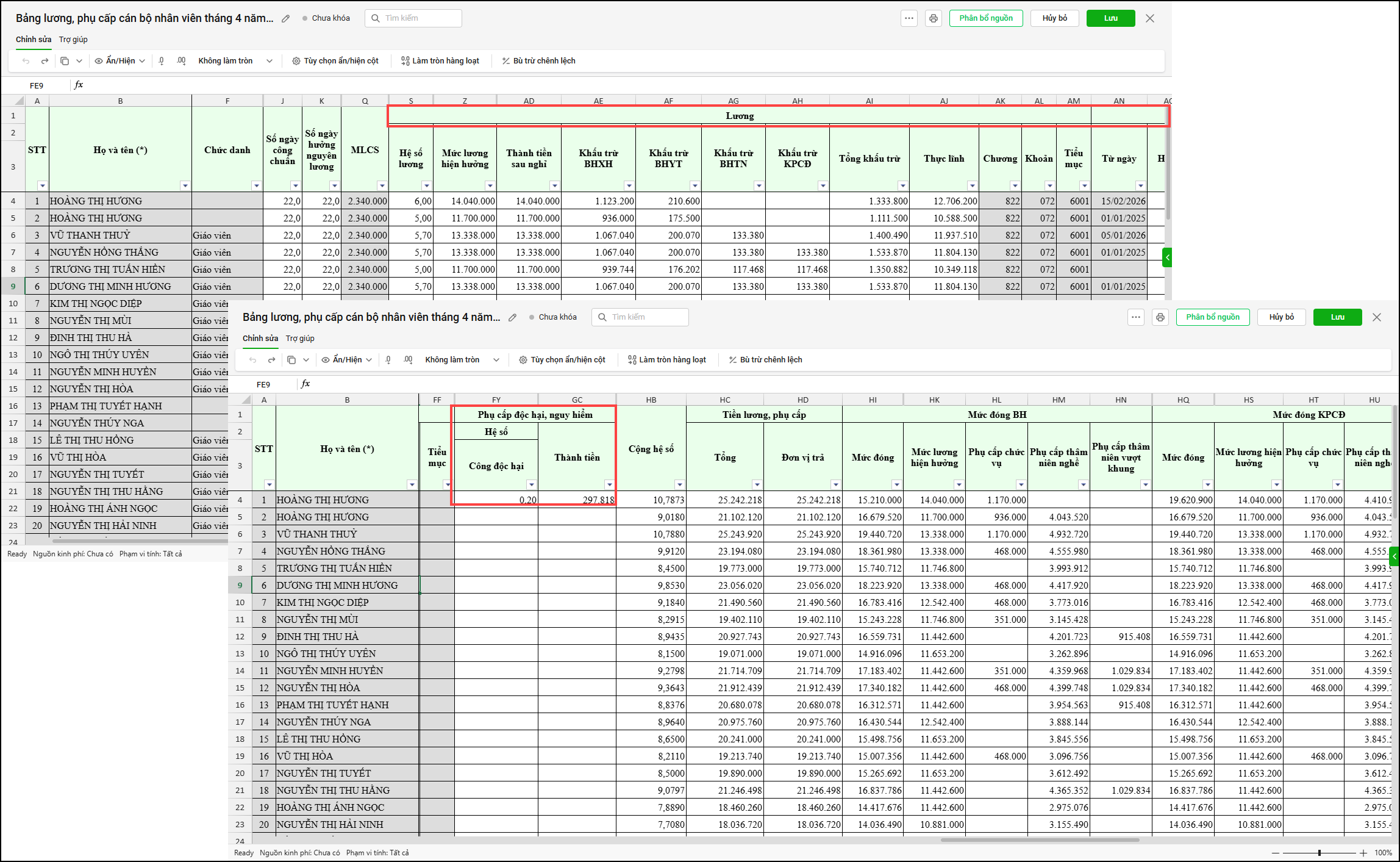Click Phân bổ nguồn button in bottom window

pyautogui.click(x=1213, y=317)
